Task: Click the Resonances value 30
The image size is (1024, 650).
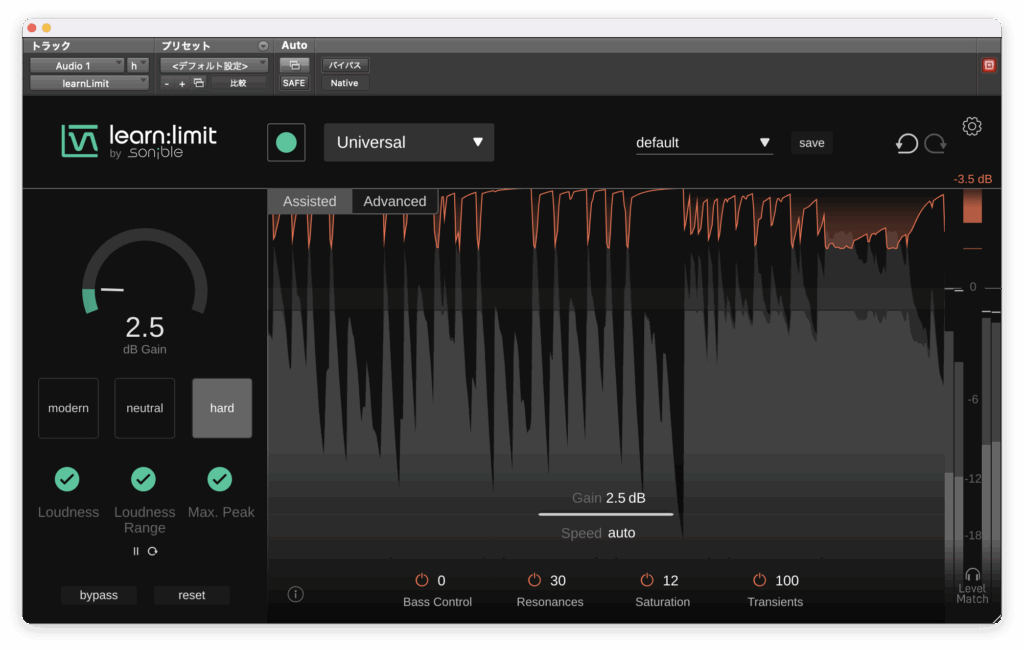Action: pos(558,581)
